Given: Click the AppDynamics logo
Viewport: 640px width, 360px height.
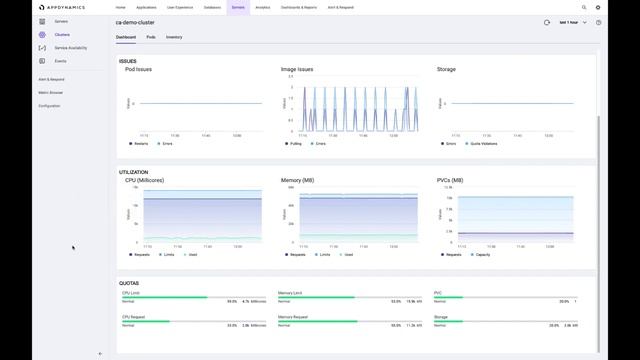Looking at the screenshot, I should click(x=62, y=7).
